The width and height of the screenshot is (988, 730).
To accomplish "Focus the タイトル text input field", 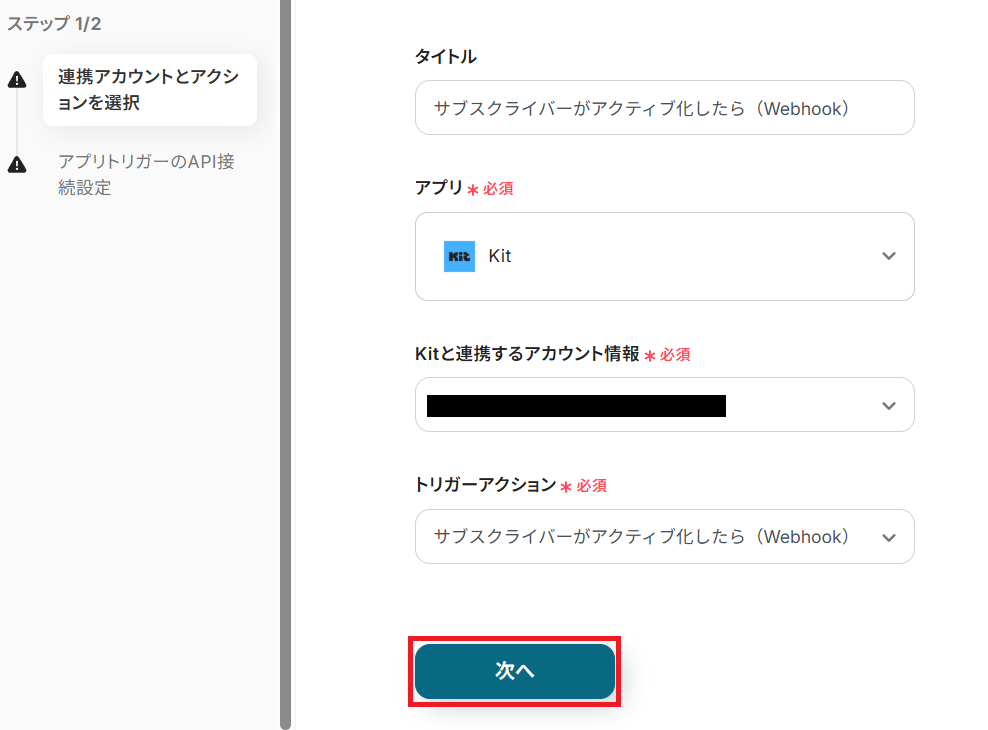I will [x=664, y=108].
